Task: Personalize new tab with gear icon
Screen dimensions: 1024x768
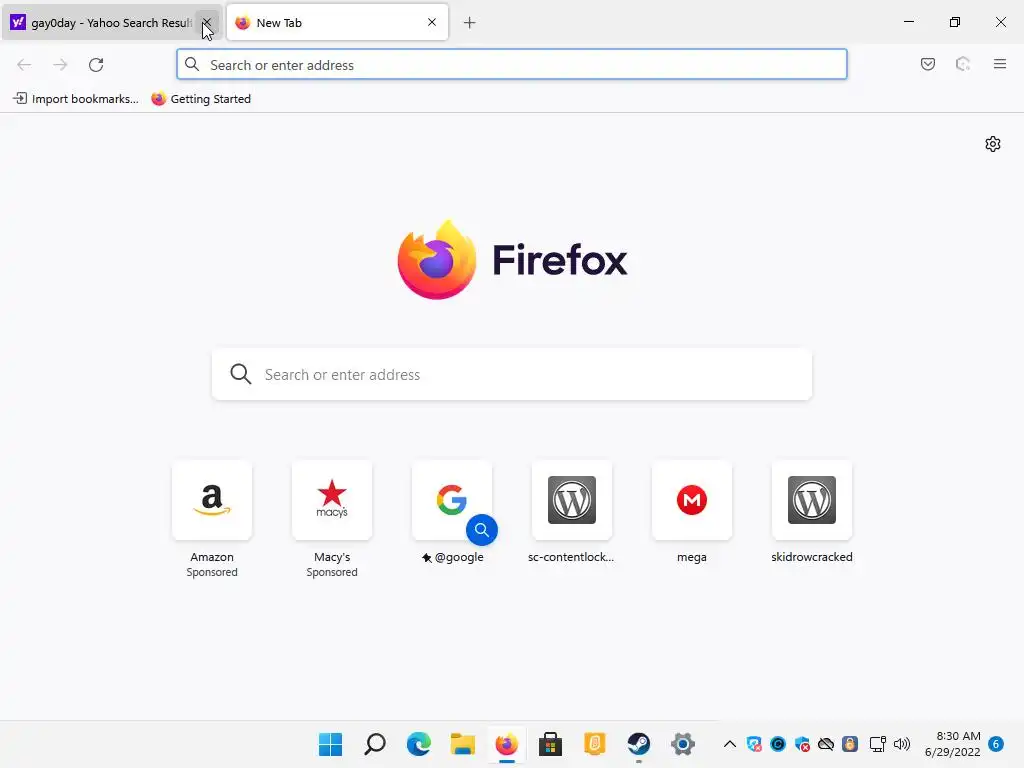Action: pyautogui.click(x=993, y=144)
